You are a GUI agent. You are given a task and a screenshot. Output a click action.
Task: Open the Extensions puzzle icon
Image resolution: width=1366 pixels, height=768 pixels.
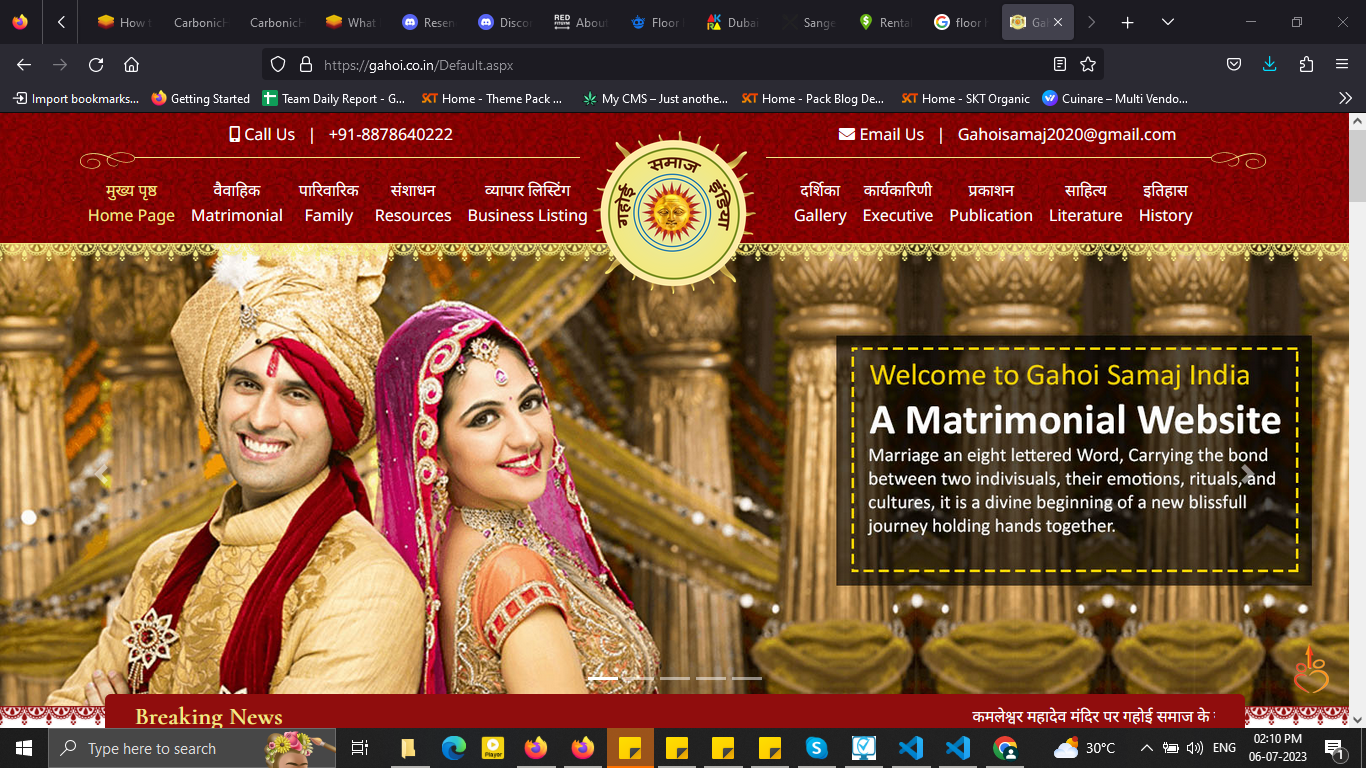coord(1306,65)
